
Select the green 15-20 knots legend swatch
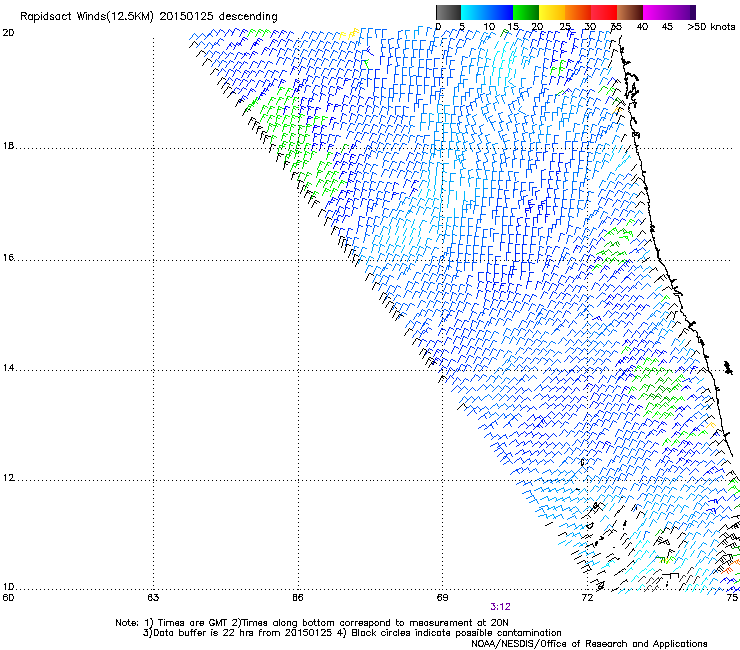point(526,12)
